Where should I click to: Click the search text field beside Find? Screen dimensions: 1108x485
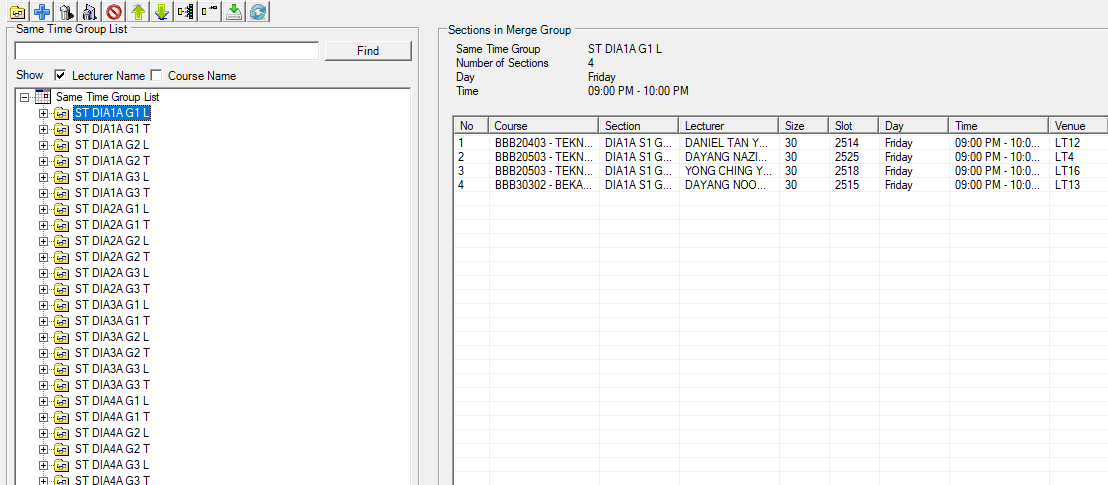click(x=166, y=51)
